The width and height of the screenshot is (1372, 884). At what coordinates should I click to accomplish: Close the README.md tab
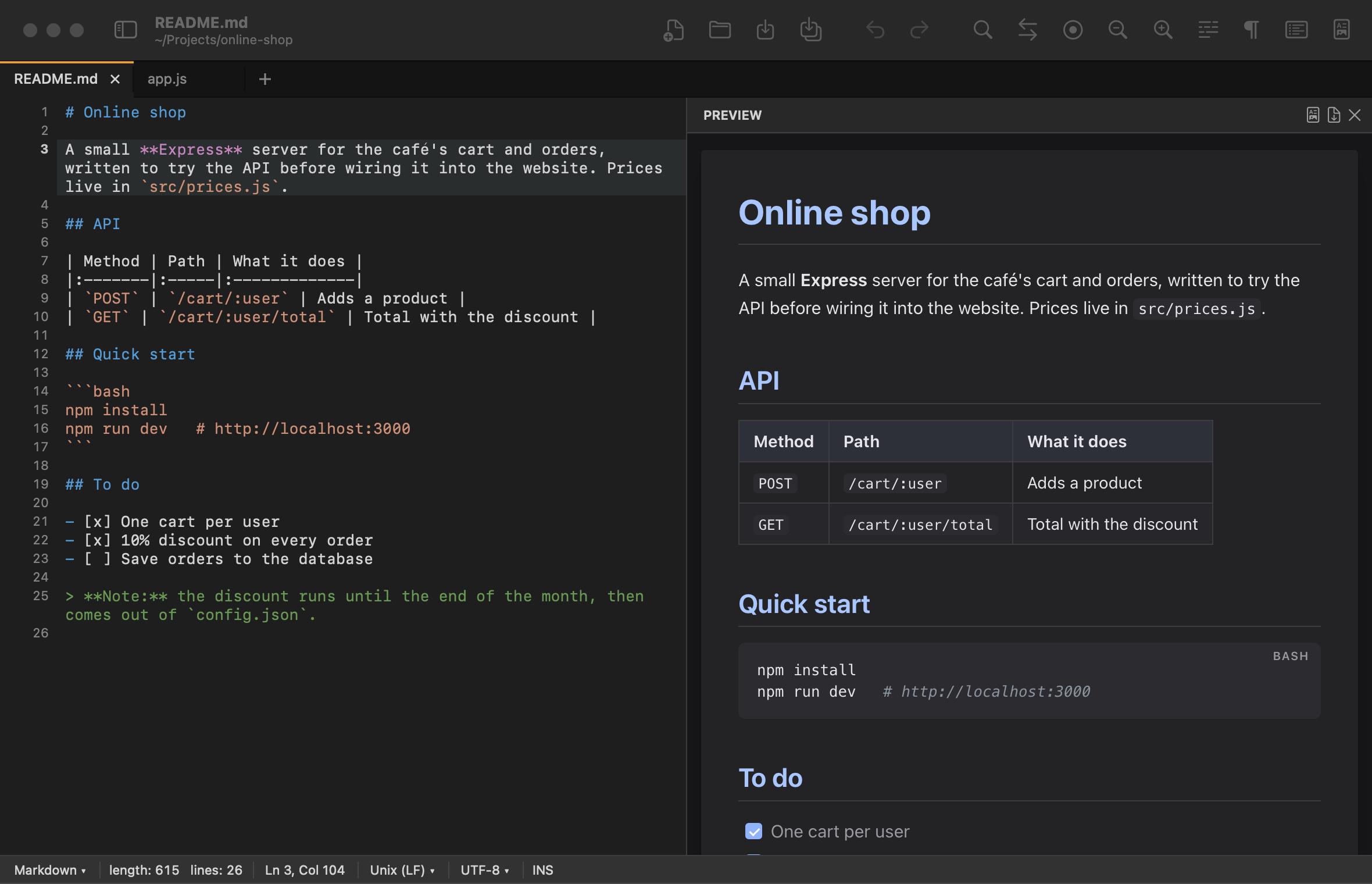tap(115, 79)
